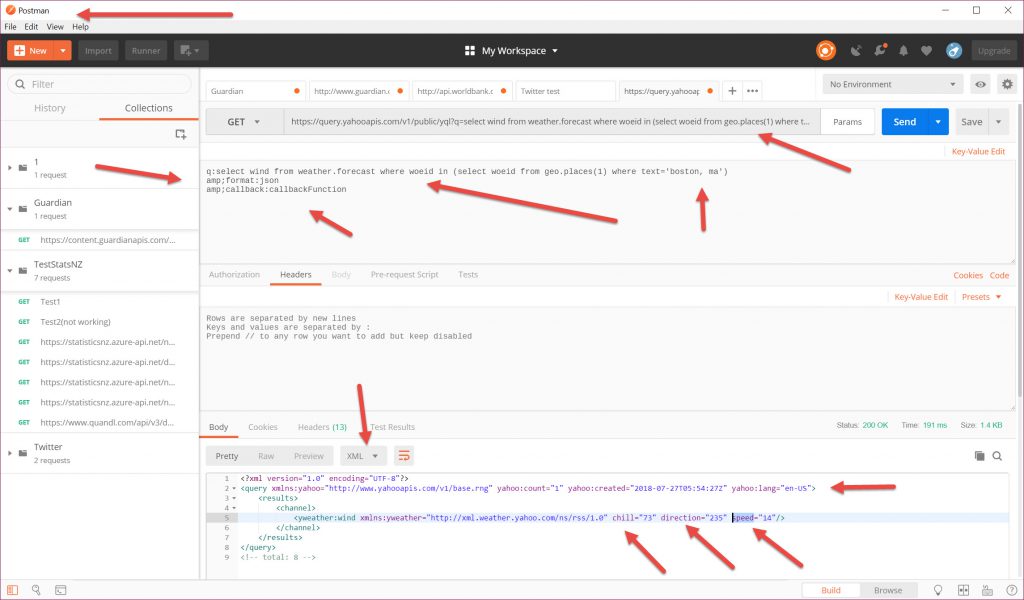Select the Raw response view

tap(266, 456)
